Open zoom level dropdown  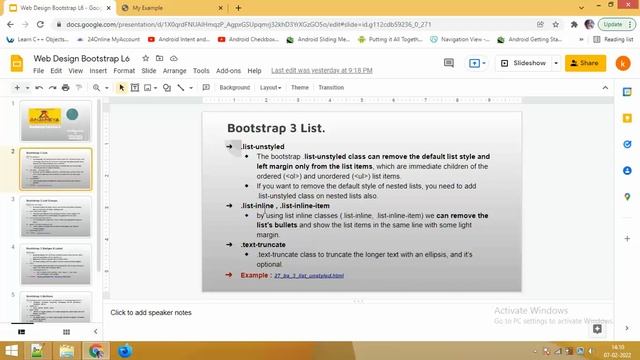tap(107, 88)
